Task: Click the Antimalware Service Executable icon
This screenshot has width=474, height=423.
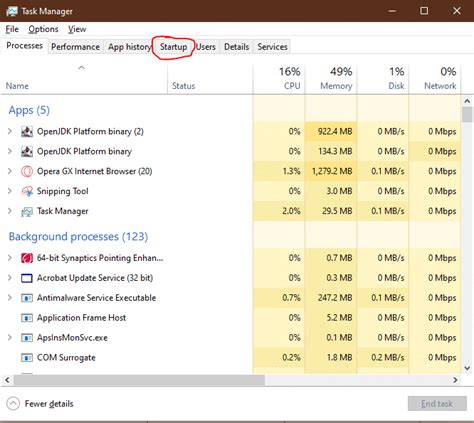Action: click(27, 298)
